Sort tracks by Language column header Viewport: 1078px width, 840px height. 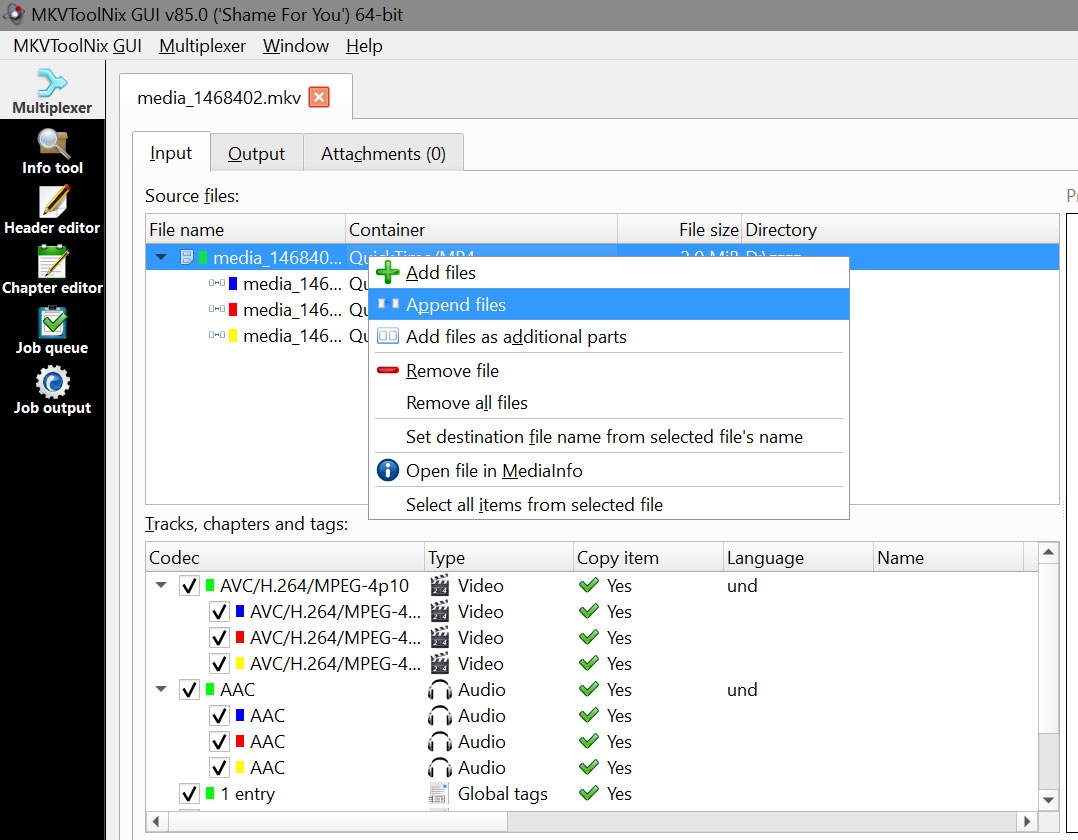click(x=798, y=557)
